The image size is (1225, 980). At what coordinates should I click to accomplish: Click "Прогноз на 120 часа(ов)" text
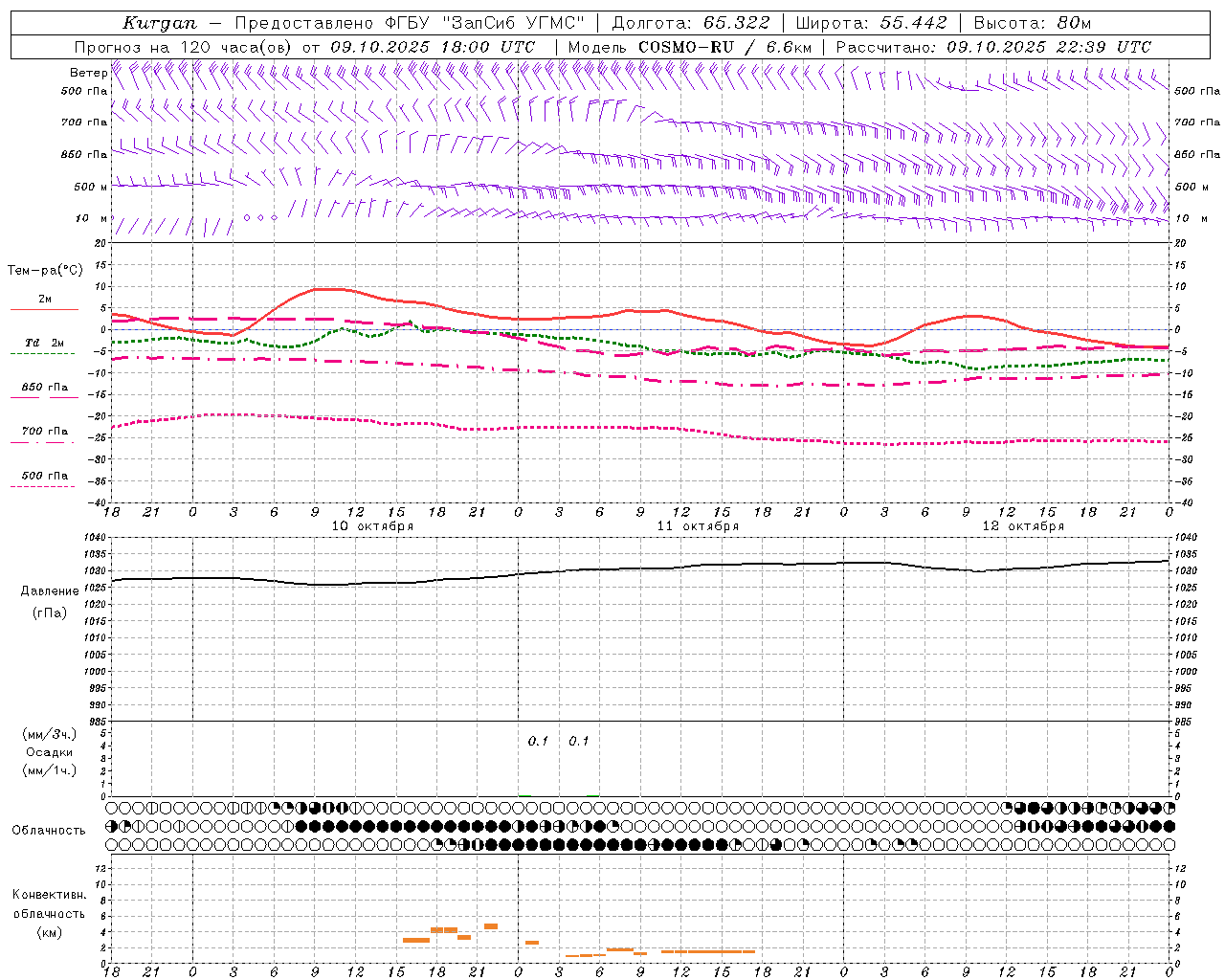[x=184, y=47]
